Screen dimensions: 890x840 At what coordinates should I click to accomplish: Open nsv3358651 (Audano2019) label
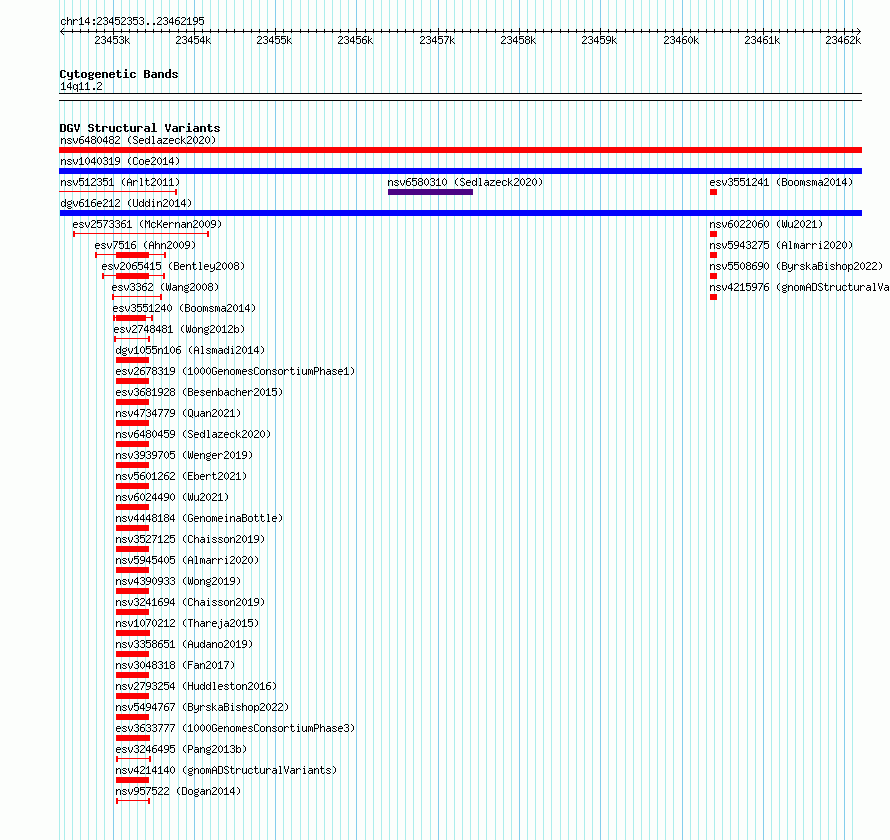(x=184, y=644)
